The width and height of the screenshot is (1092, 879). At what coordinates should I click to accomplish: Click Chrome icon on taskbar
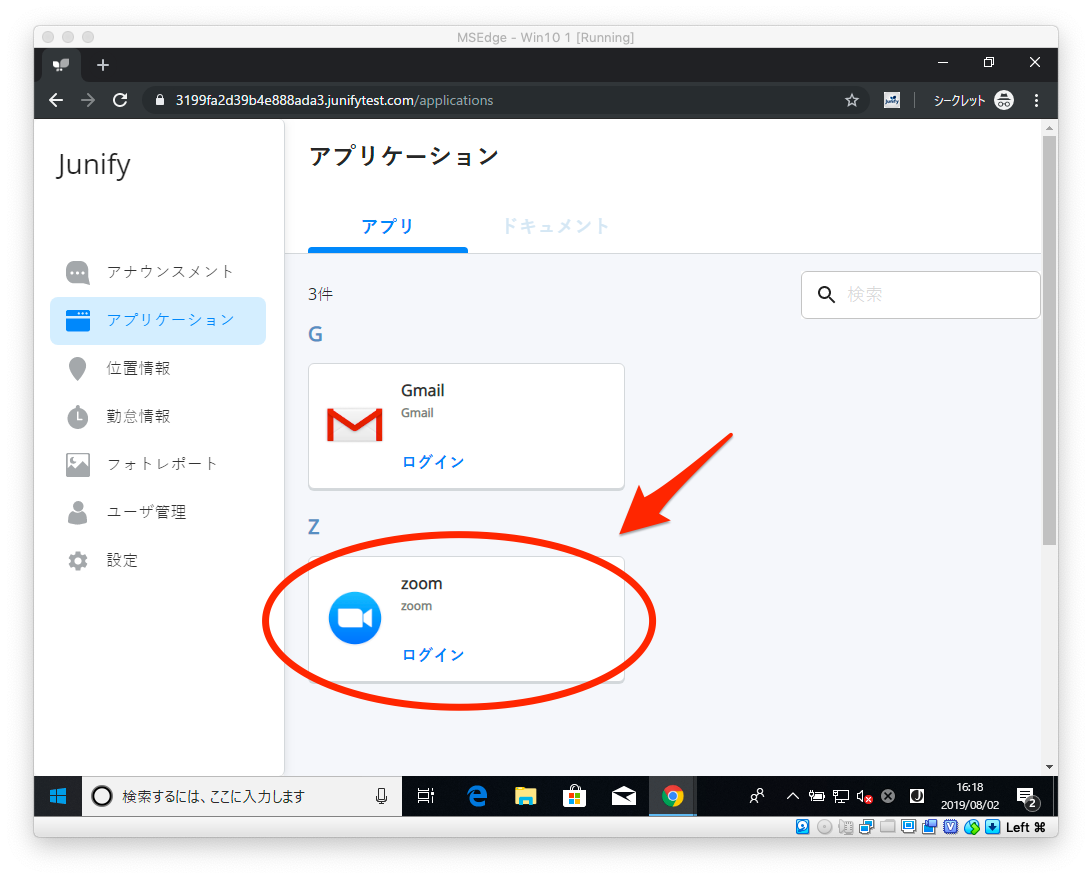coord(673,796)
